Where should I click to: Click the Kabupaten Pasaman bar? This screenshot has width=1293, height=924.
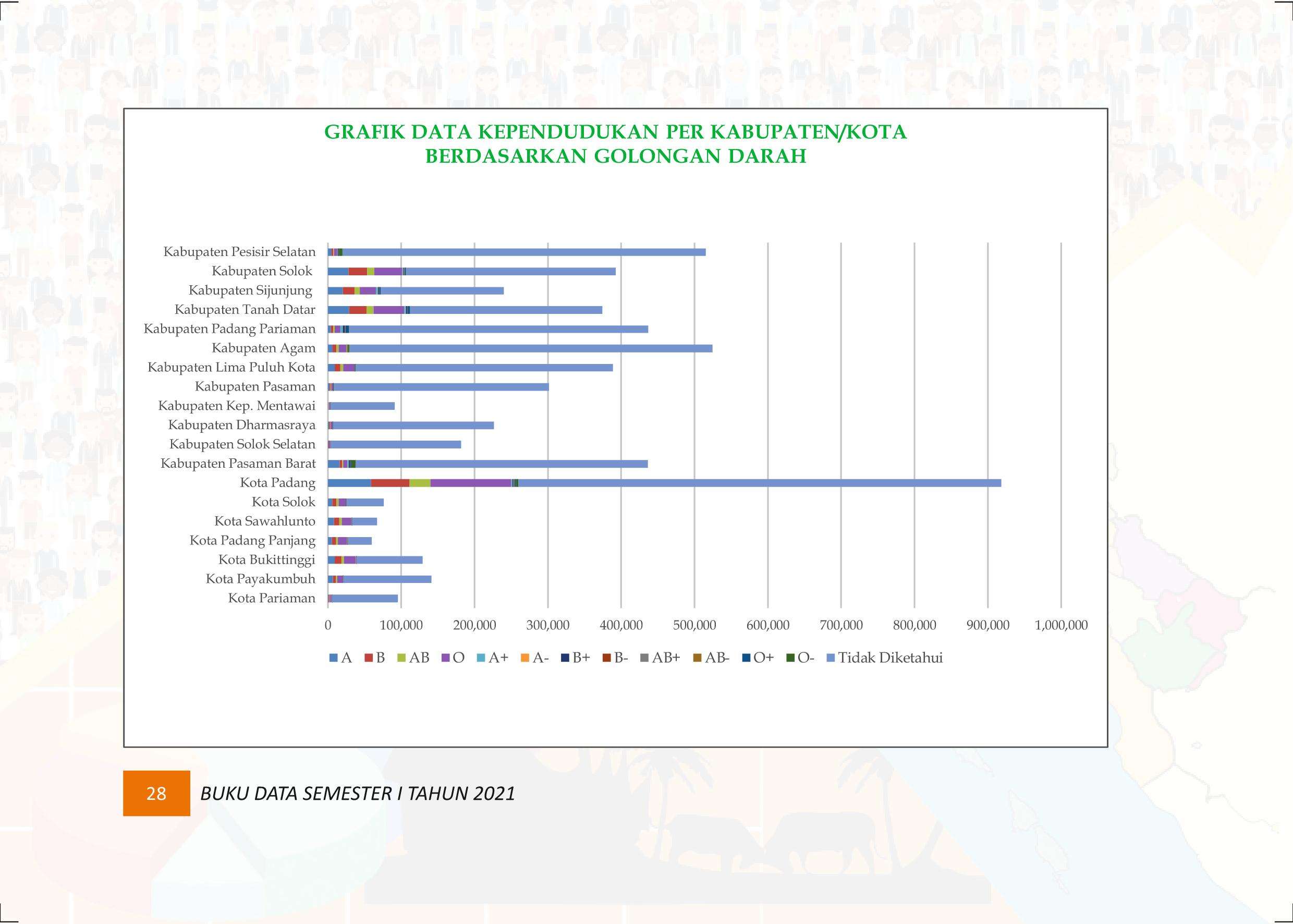[x=442, y=387]
